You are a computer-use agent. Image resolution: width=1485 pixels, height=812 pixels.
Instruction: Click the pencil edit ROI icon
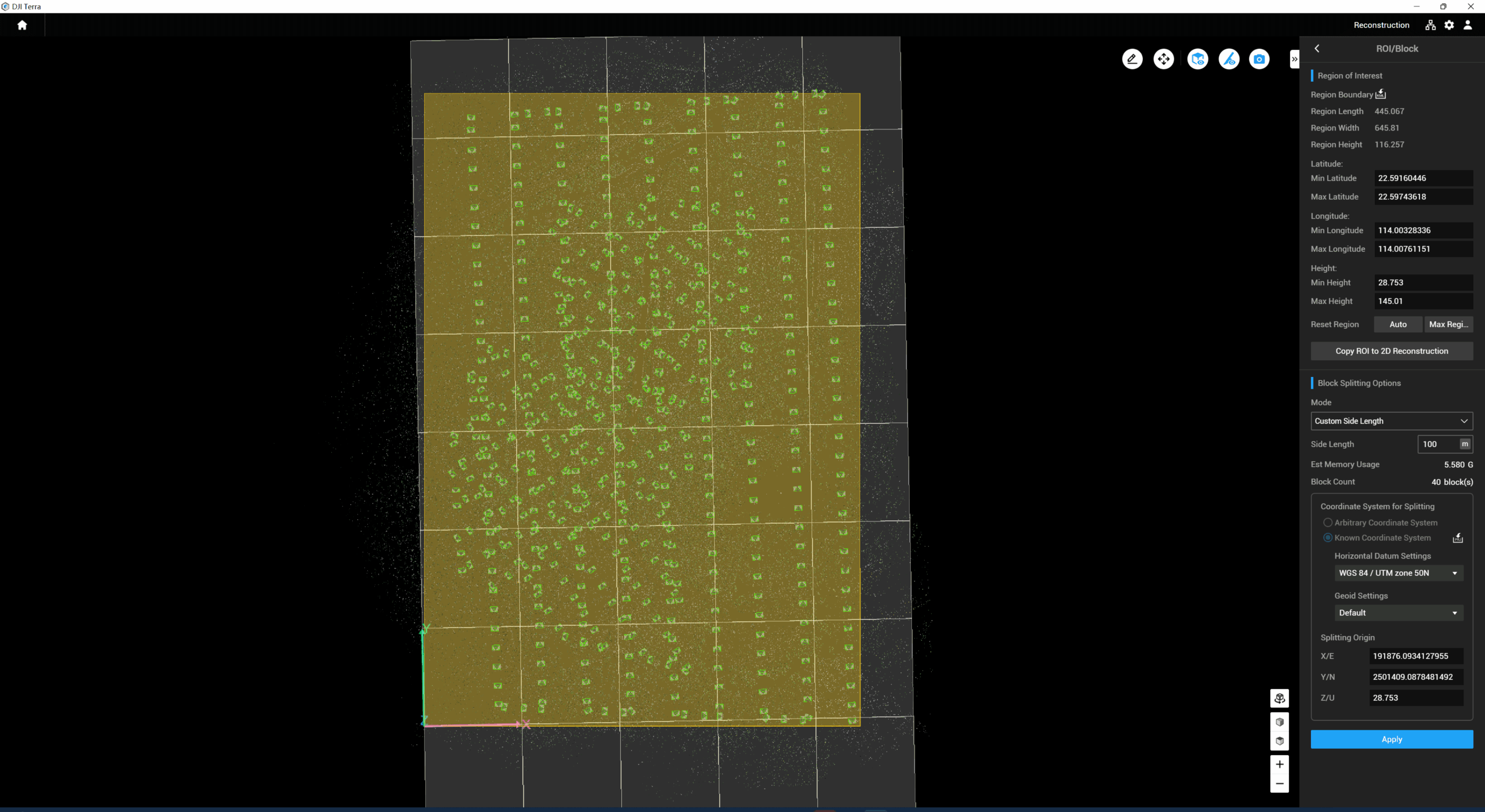[x=1132, y=59]
